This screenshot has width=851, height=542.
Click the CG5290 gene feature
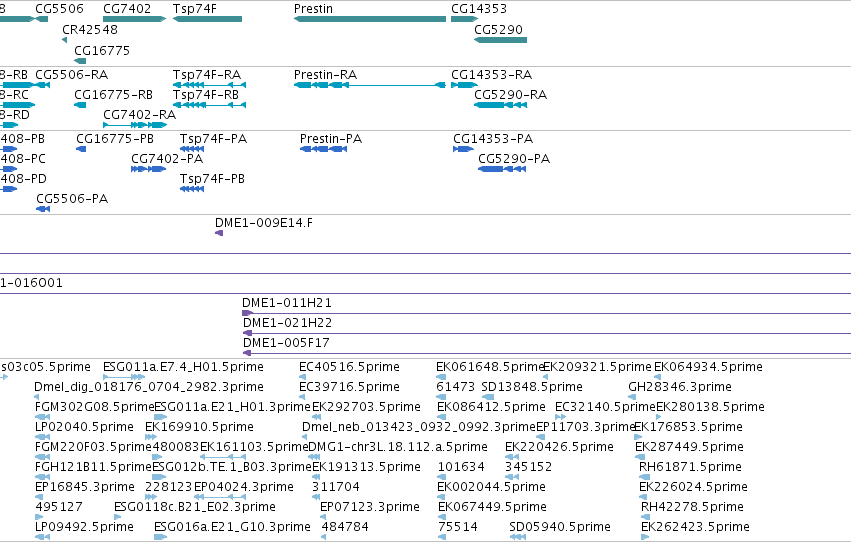coord(500,40)
